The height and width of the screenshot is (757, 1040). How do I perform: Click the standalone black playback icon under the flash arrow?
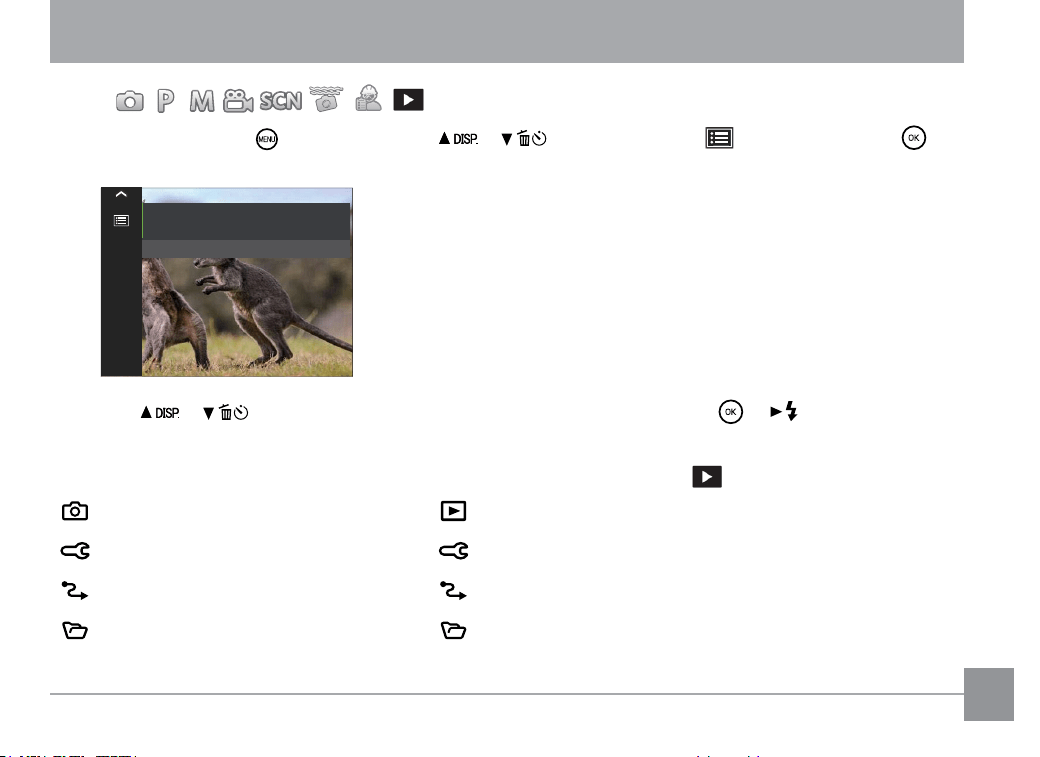(x=707, y=476)
